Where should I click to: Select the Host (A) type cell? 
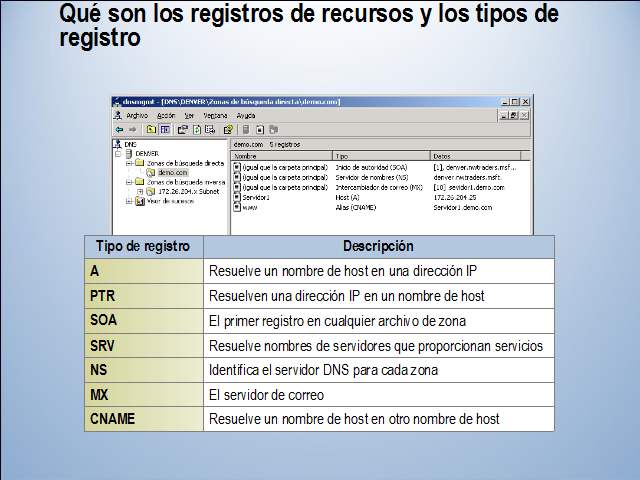click(347, 197)
